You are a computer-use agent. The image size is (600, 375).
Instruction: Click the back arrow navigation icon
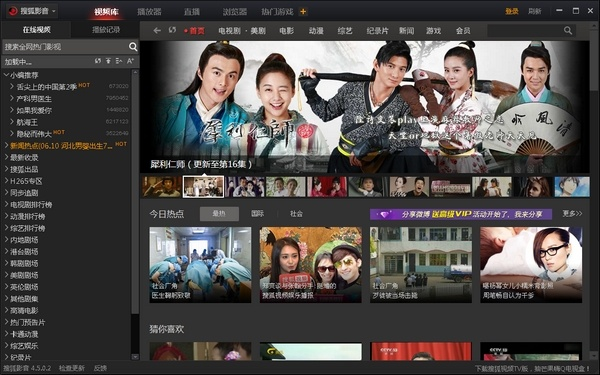click(157, 30)
